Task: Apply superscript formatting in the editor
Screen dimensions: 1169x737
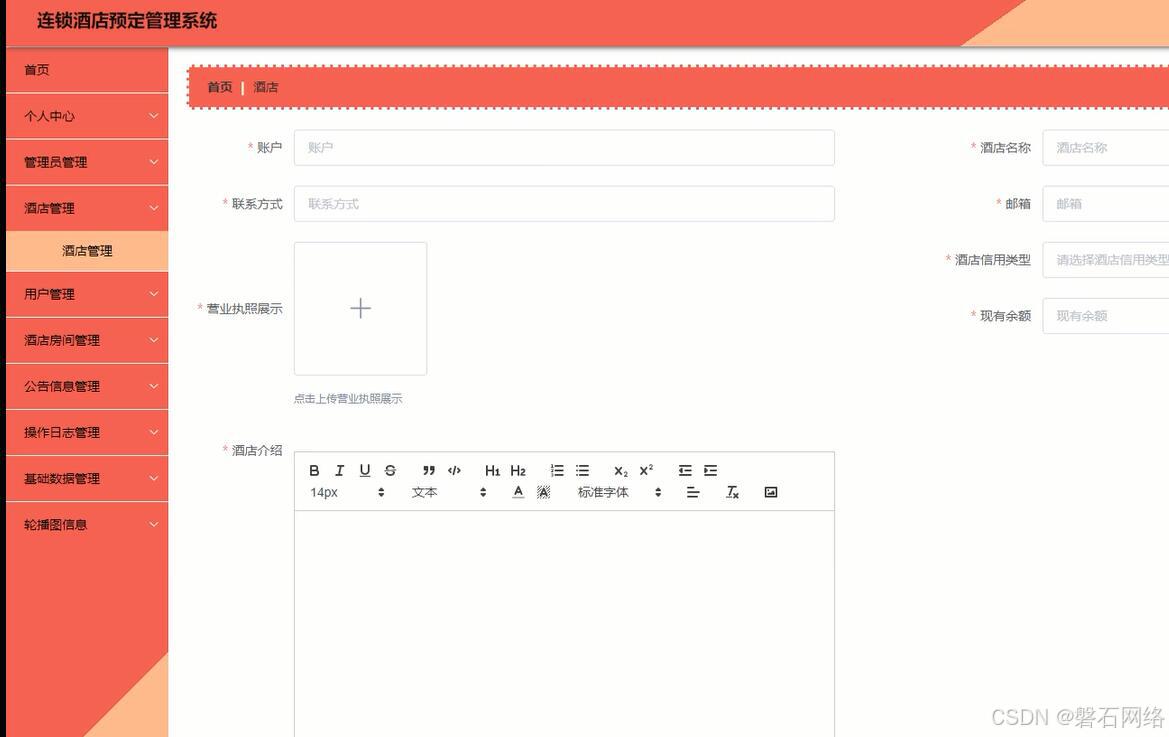Action: coord(644,470)
